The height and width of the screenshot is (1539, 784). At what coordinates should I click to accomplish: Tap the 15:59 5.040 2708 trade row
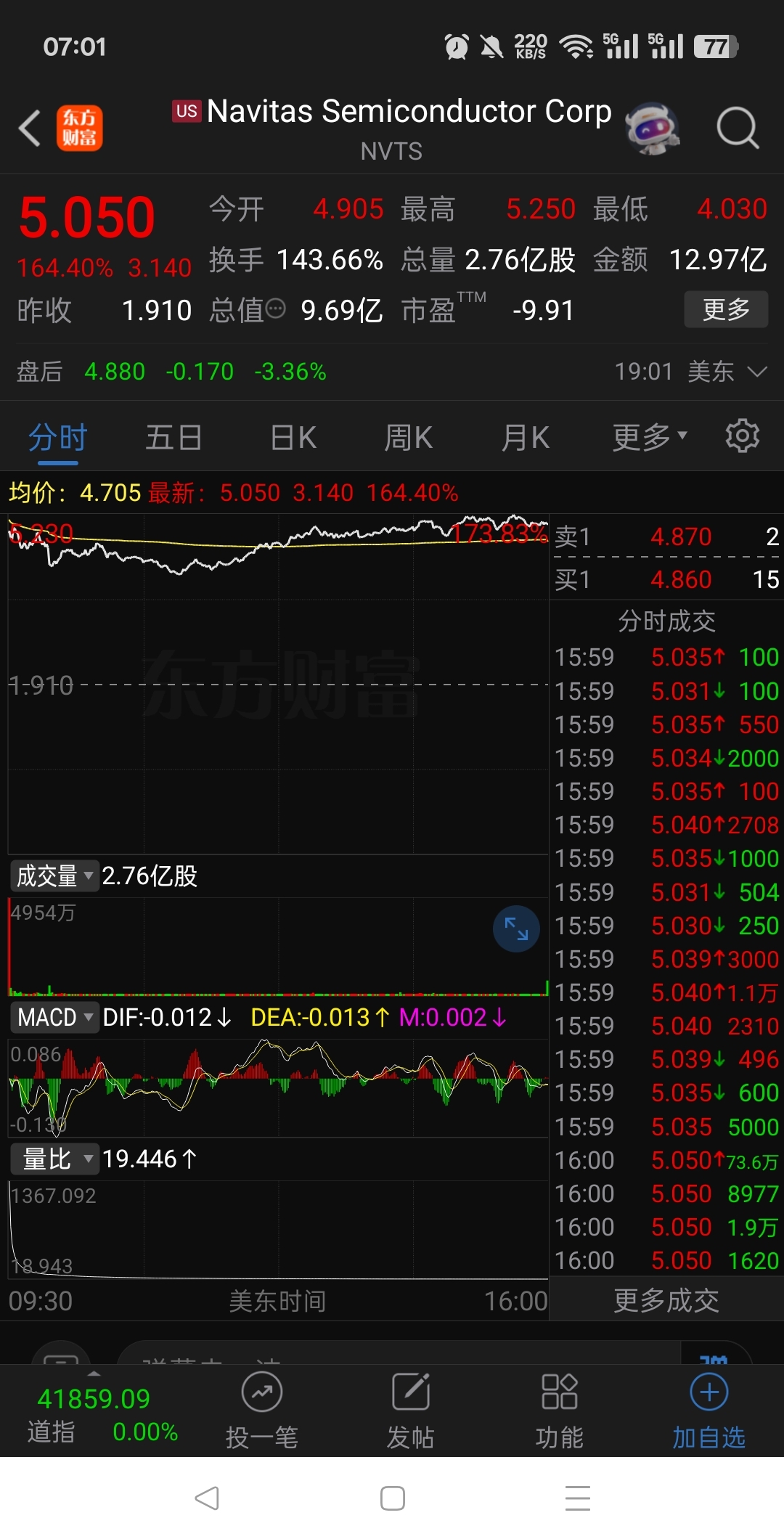(x=666, y=825)
